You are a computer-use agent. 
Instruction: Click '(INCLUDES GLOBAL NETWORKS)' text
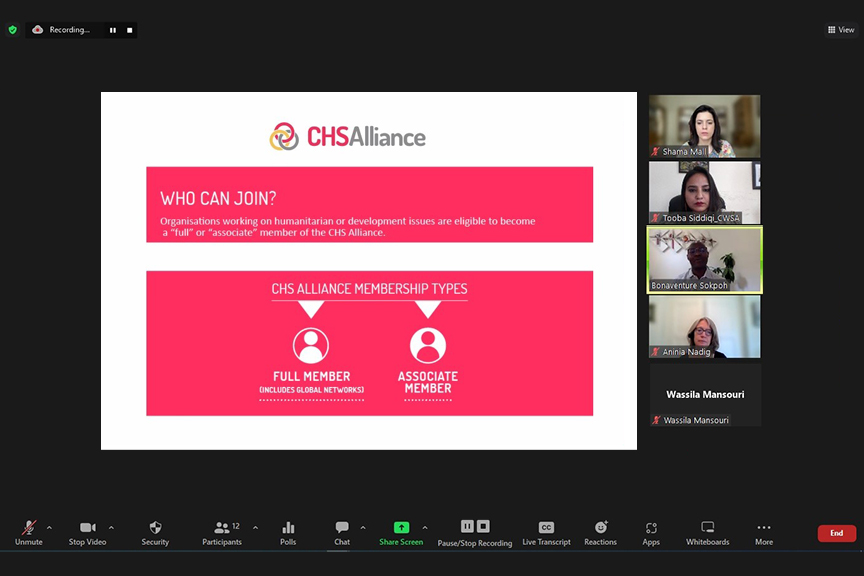pos(312,390)
